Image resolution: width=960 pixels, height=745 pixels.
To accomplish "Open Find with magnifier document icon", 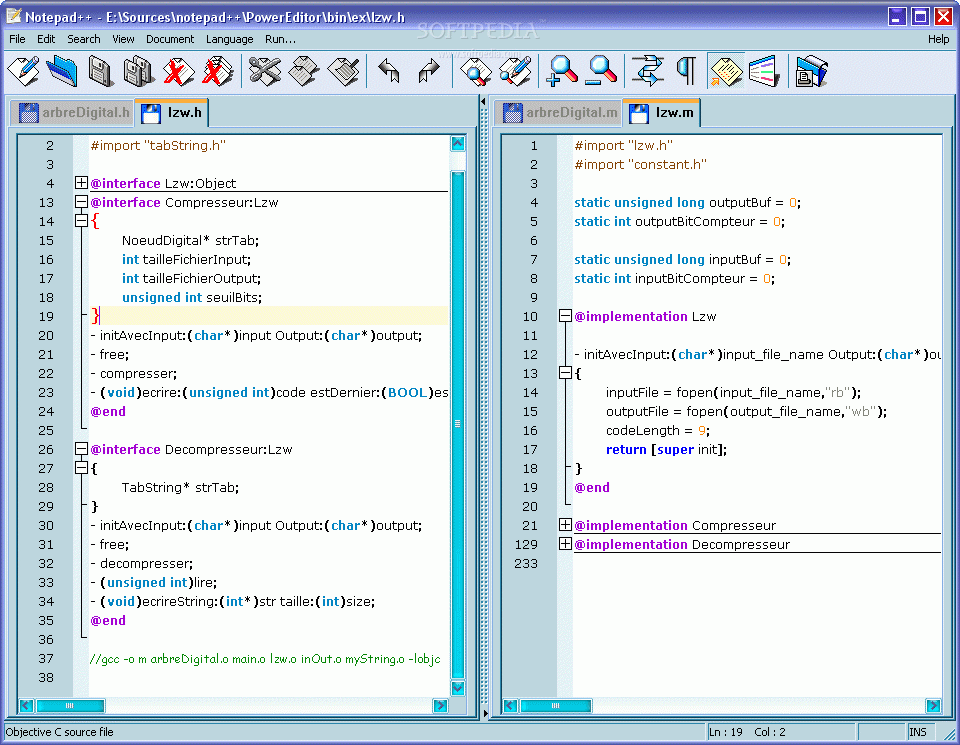I will (x=476, y=70).
